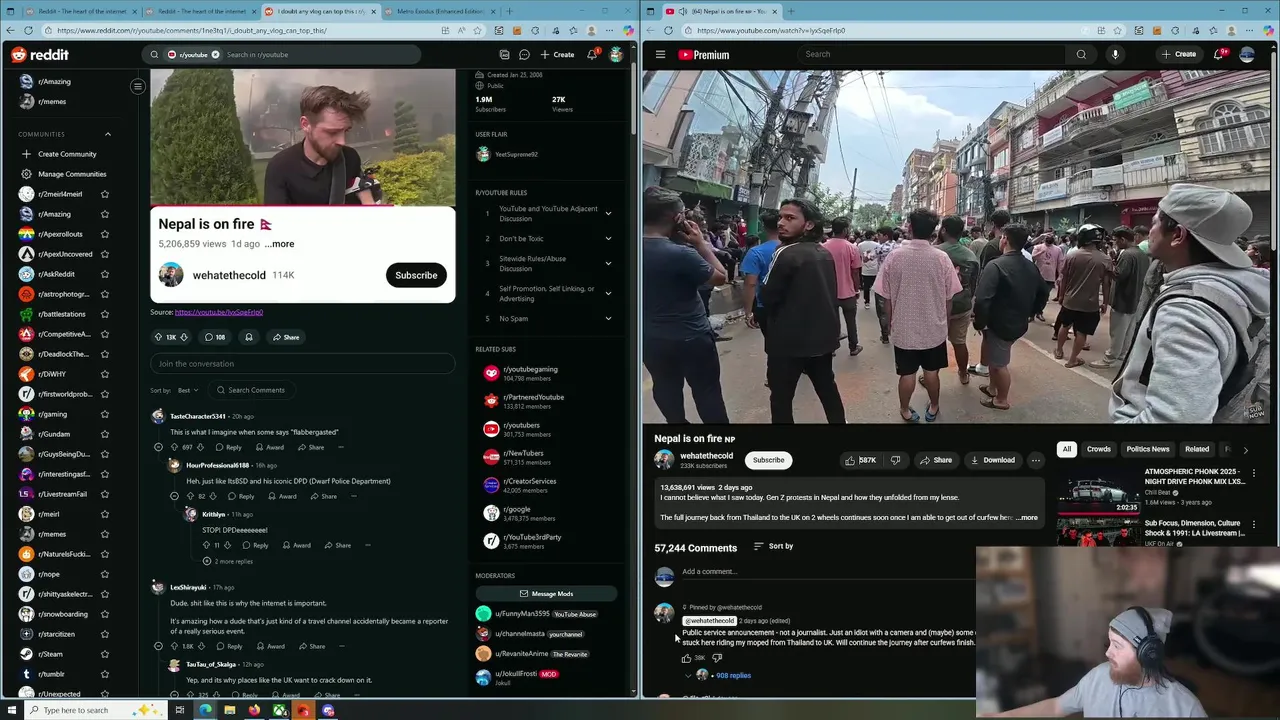Select the Crowds chip filter

[x=1098, y=450]
